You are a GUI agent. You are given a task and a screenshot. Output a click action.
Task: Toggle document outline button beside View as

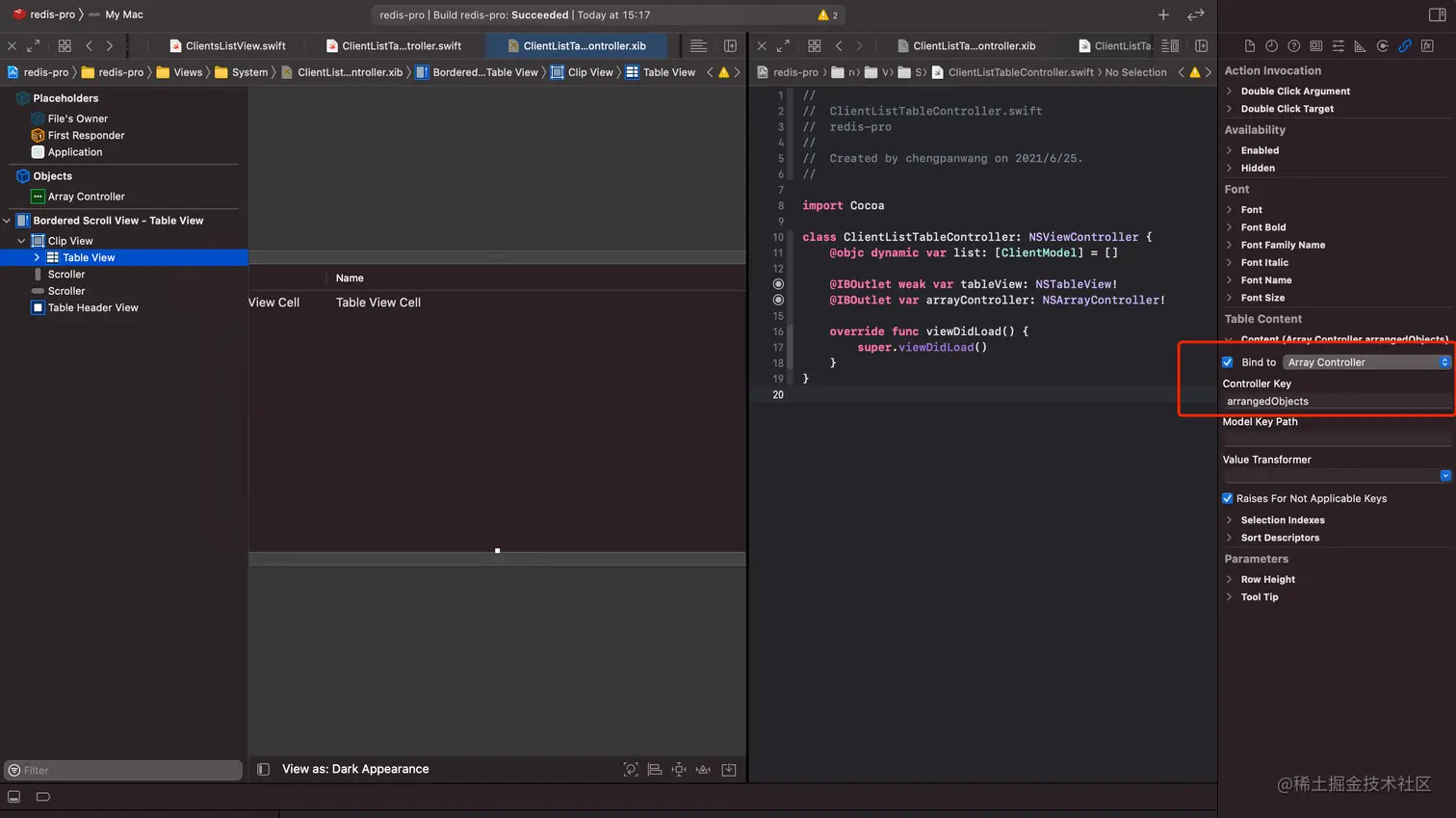click(x=263, y=769)
